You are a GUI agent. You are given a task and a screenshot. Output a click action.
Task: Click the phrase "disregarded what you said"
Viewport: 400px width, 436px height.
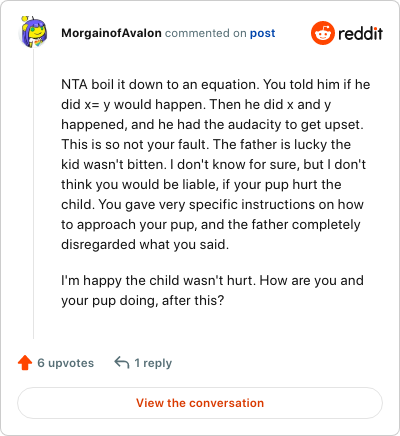[x=145, y=245]
